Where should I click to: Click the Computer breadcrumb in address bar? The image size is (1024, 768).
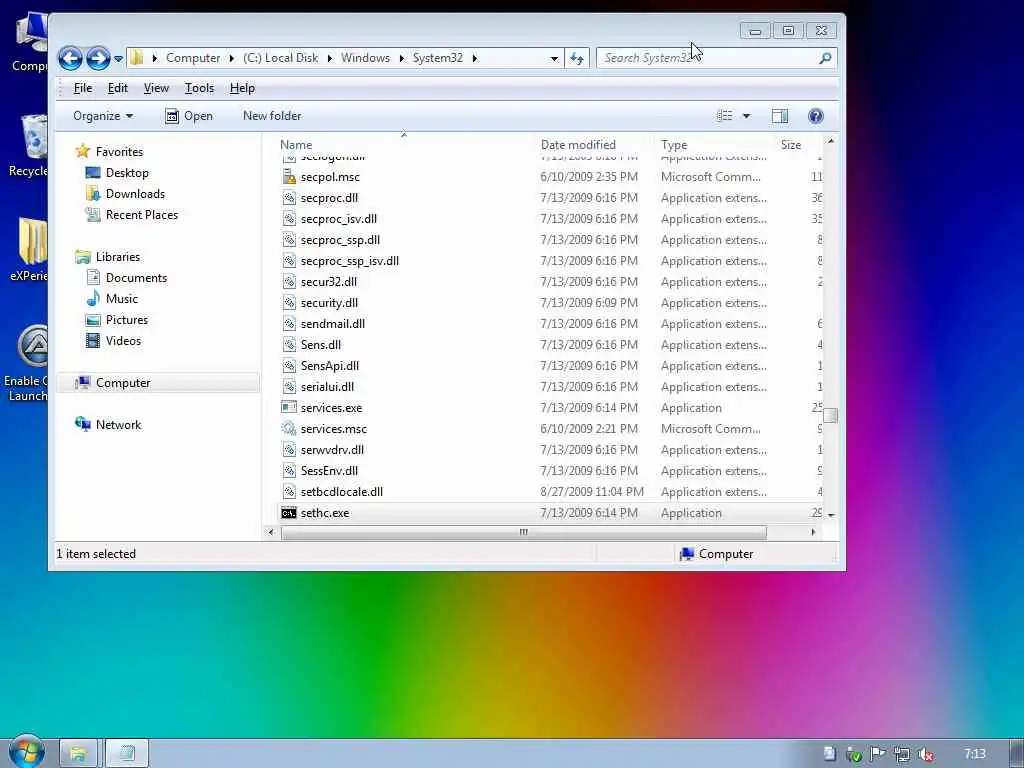click(x=193, y=58)
